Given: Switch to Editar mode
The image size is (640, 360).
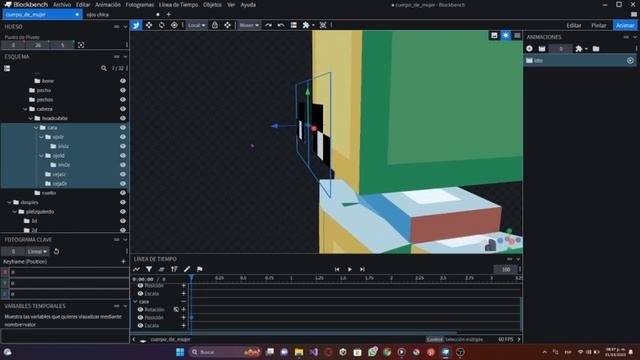Looking at the screenshot, I should (x=573, y=25).
